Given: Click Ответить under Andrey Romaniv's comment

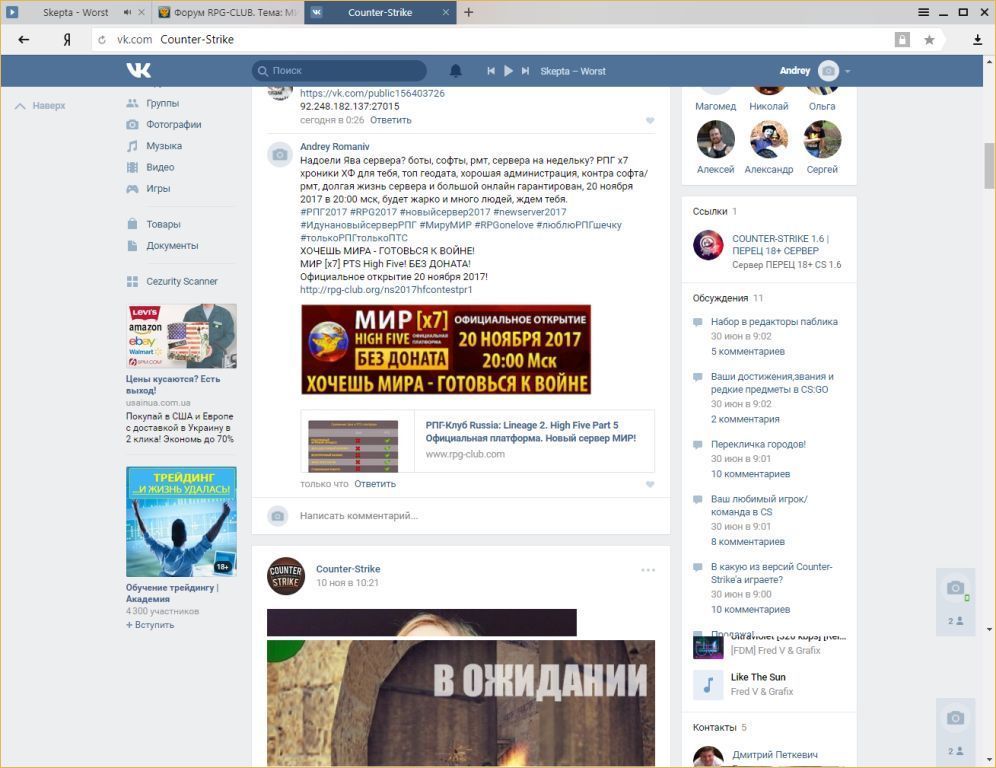Looking at the screenshot, I should tap(375, 484).
